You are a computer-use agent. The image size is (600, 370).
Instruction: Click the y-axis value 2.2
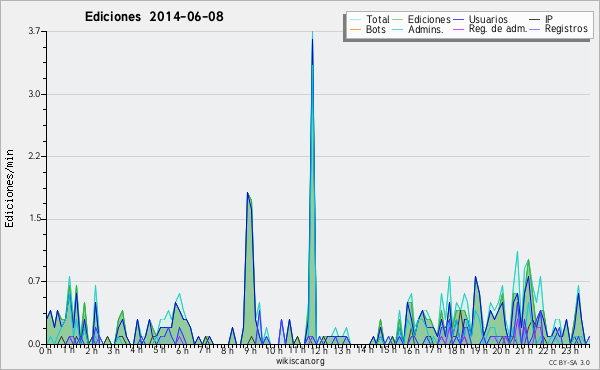click(x=34, y=156)
